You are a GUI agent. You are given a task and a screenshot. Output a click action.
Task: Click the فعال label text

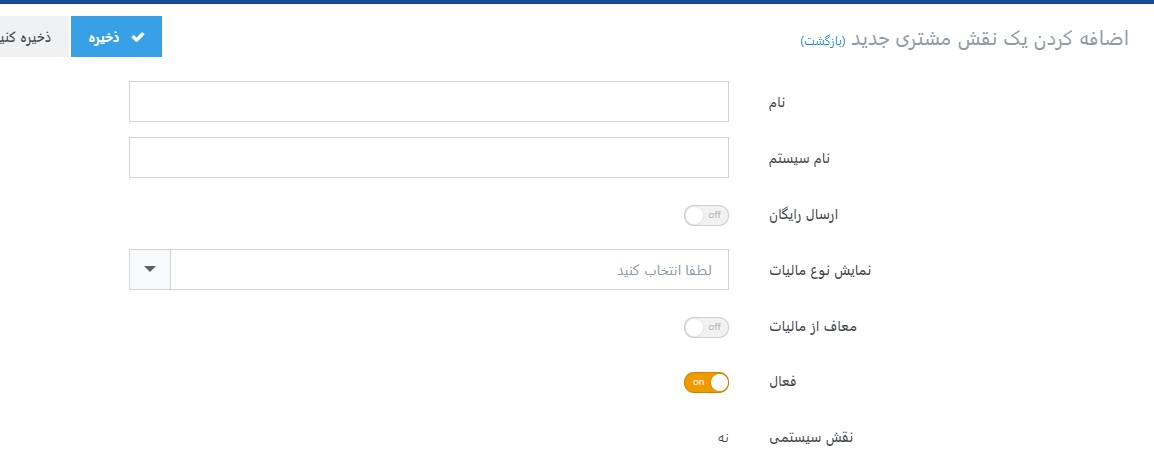(x=780, y=382)
